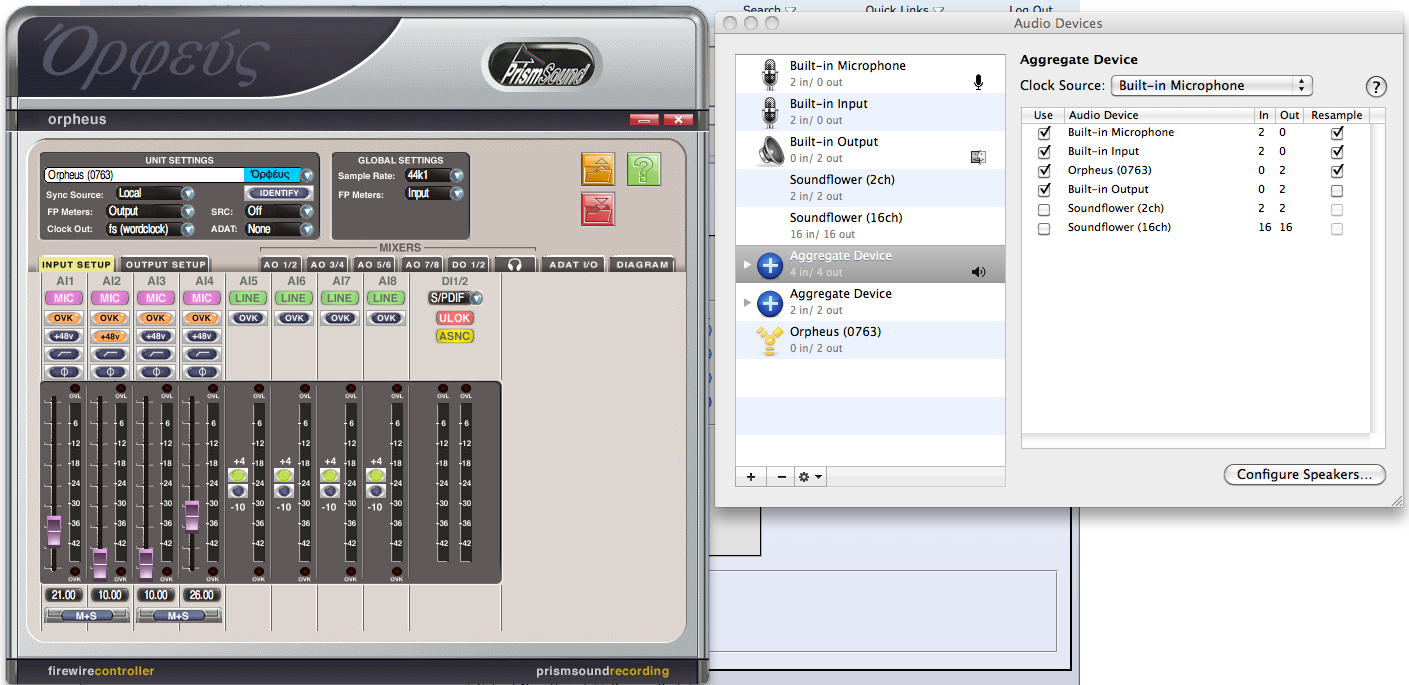Open Clock Out wordclock dropdown
This screenshot has height=685, width=1409.
(x=150, y=229)
